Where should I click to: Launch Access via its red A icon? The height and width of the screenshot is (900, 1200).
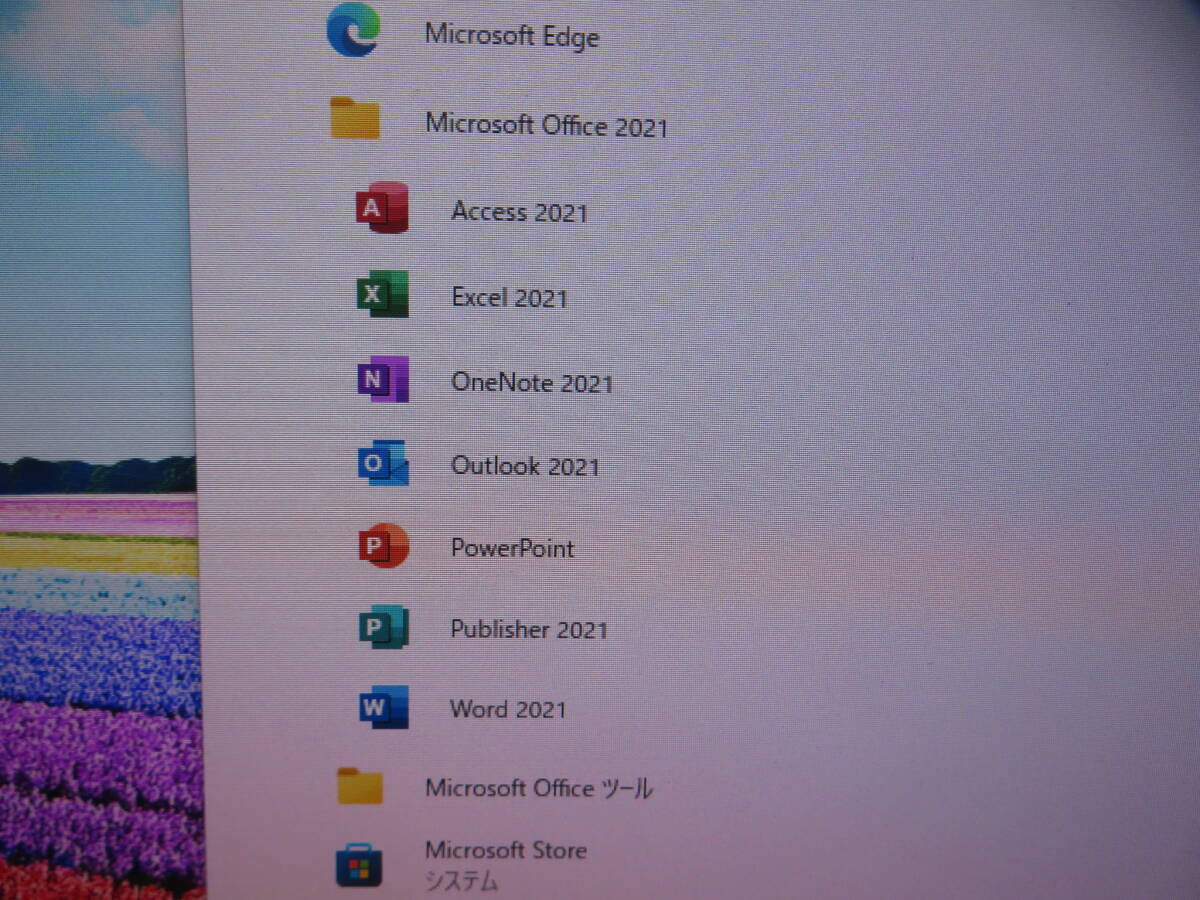[382, 208]
